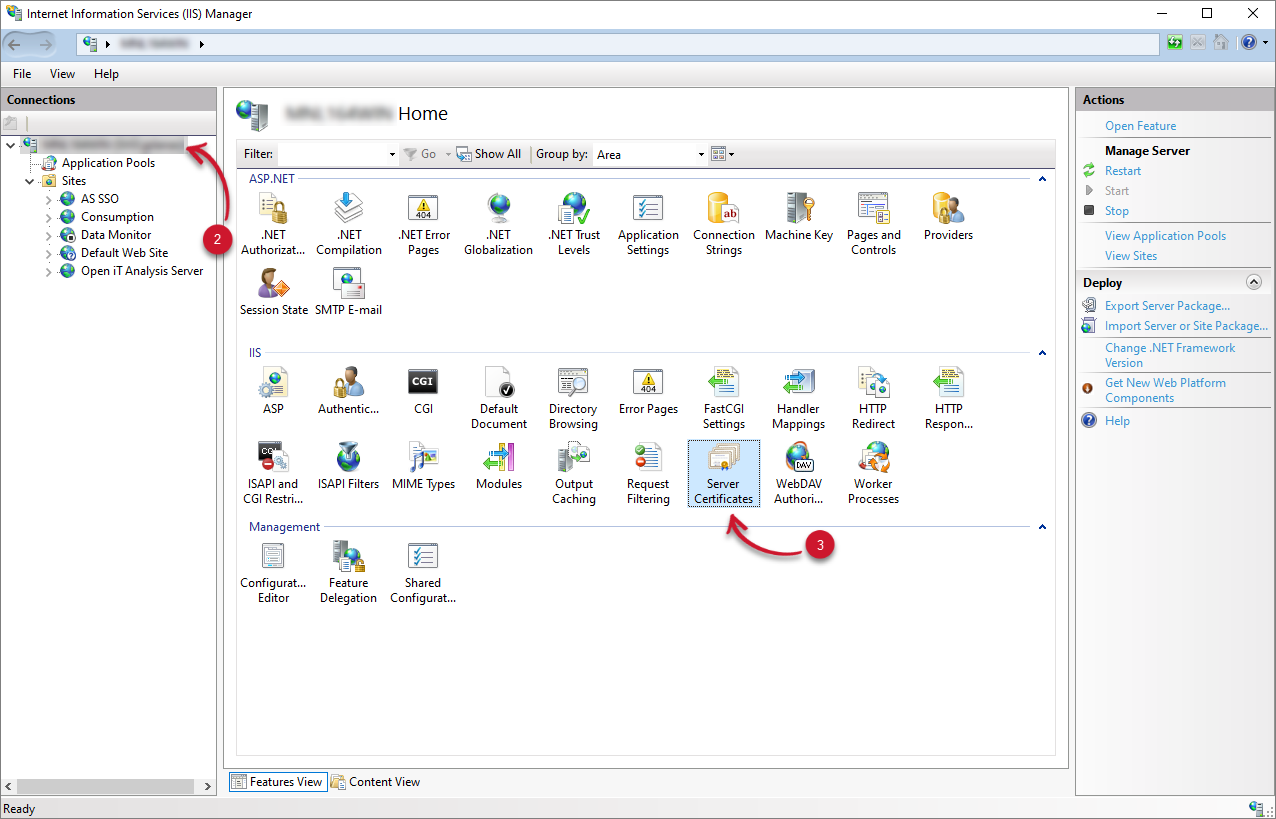Select the Session State feature
This screenshot has width=1276, height=819.
(273, 290)
